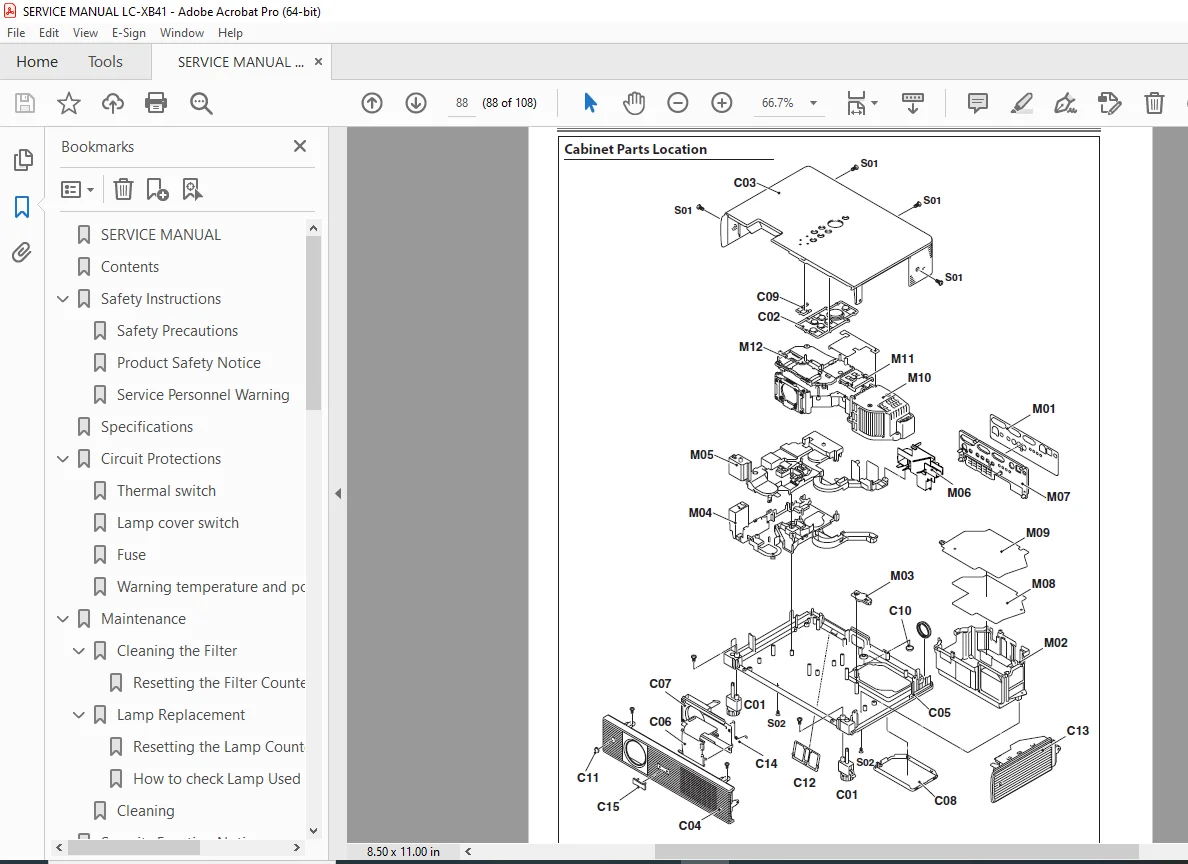Open Page Thumbnails side panel
The width and height of the screenshot is (1188, 864).
tap(23, 160)
